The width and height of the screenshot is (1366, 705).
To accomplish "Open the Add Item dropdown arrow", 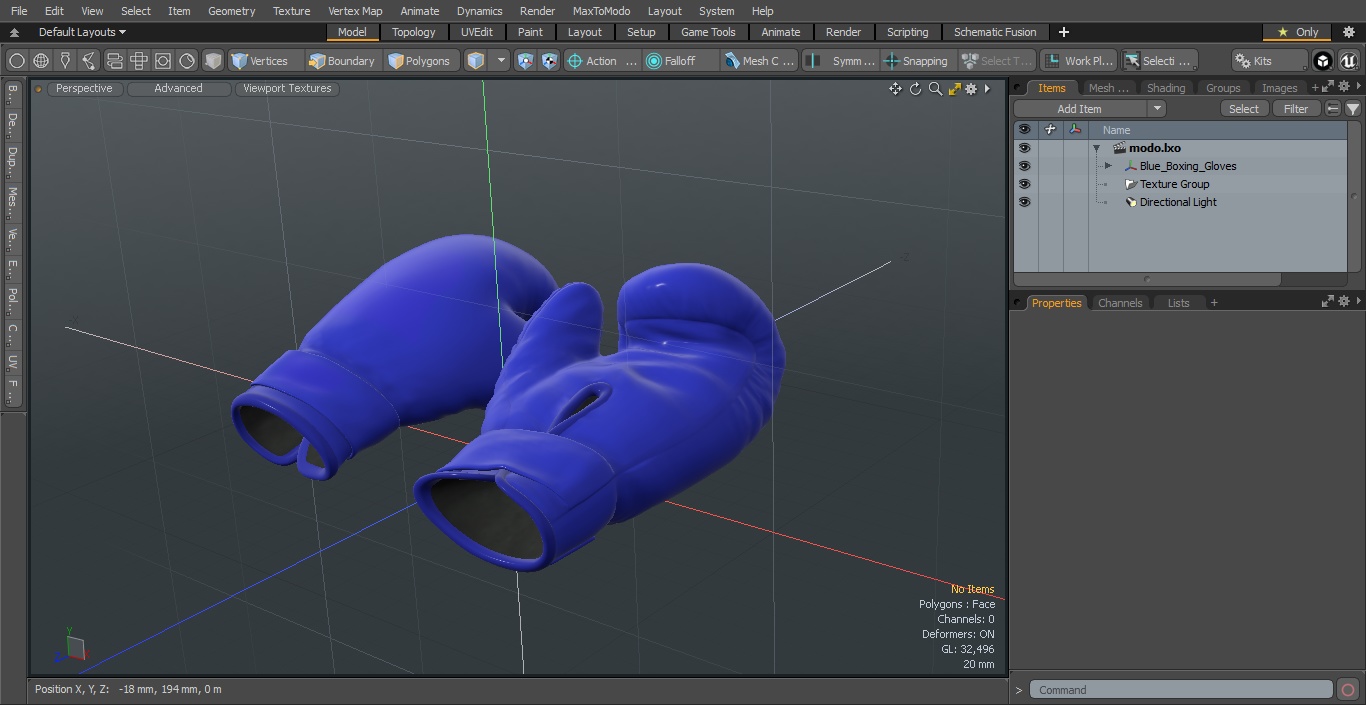I will click(1157, 109).
